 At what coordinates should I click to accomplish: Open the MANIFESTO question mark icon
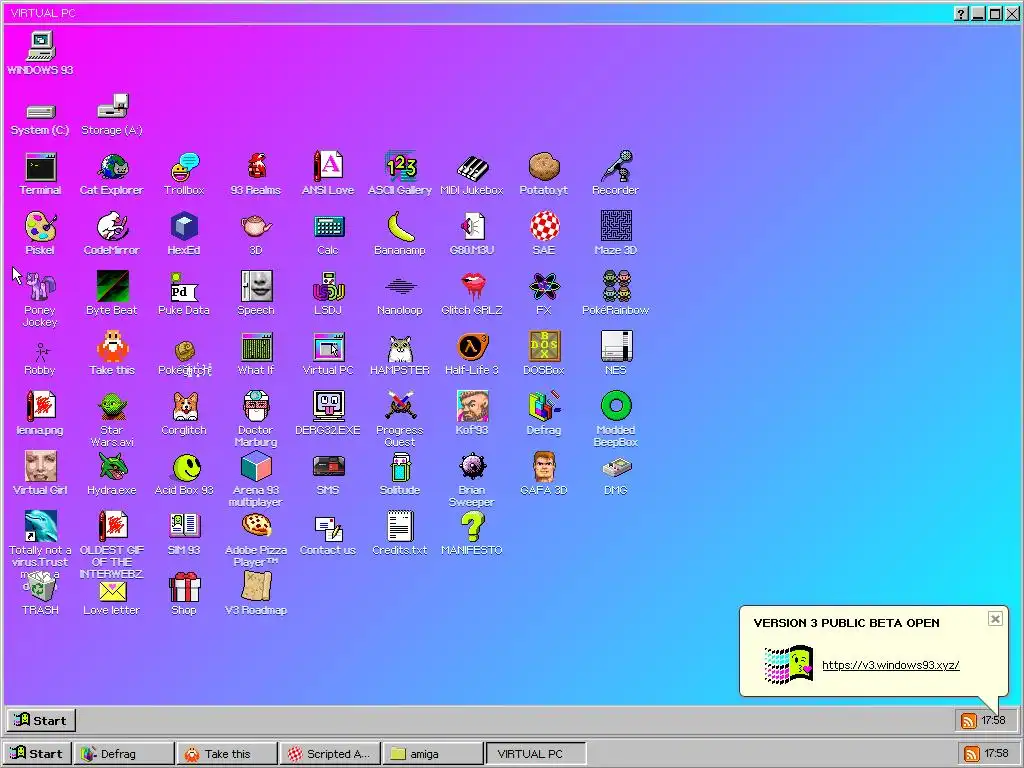[x=472, y=533]
